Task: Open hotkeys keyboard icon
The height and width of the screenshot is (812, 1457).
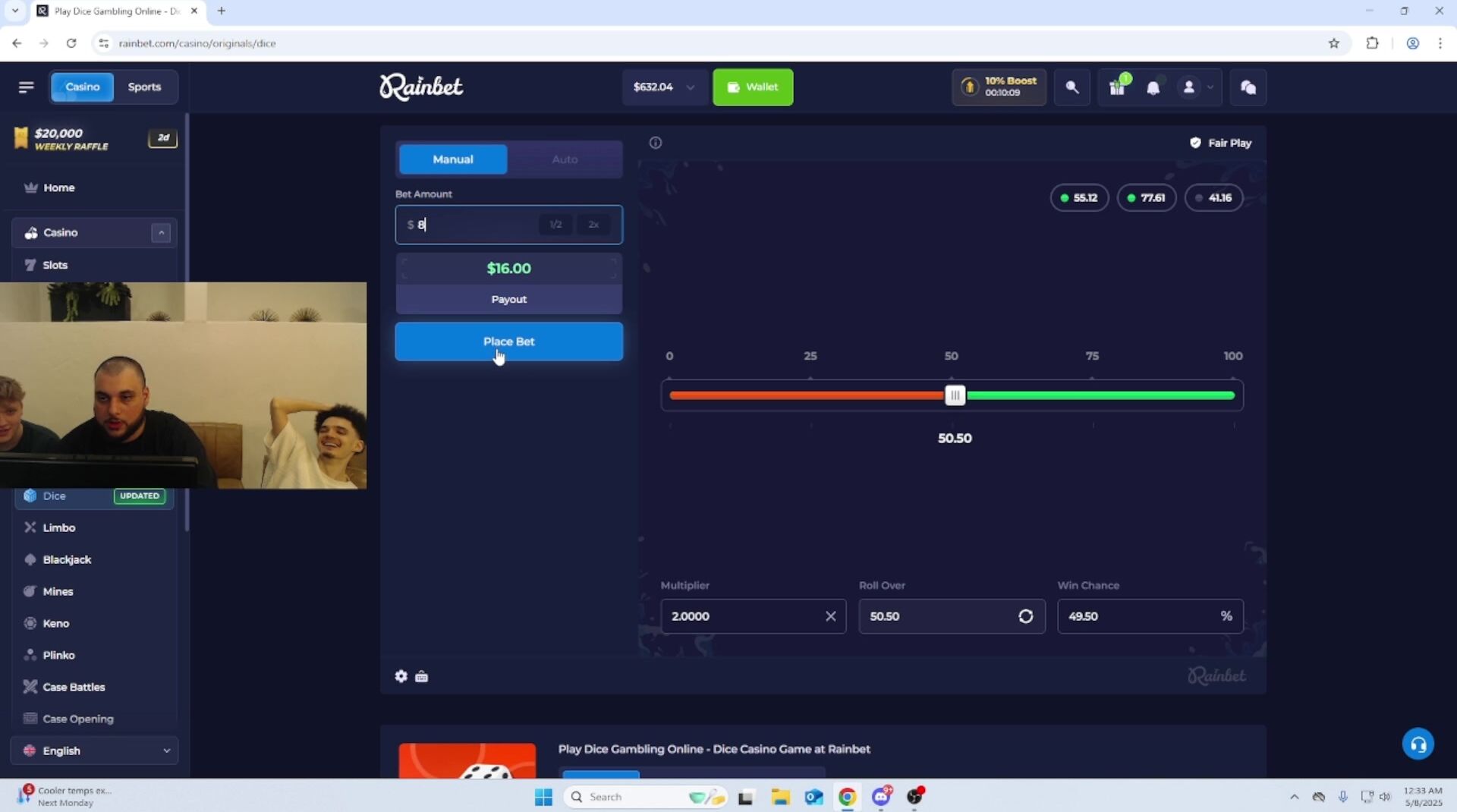Action: [x=422, y=676]
